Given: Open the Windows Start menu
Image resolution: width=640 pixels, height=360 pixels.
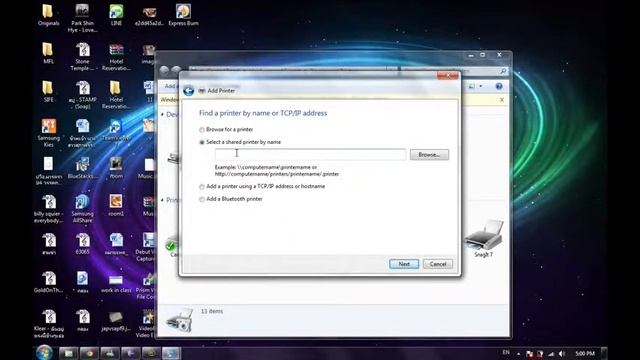Looking at the screenshot, I should point(44,353).
